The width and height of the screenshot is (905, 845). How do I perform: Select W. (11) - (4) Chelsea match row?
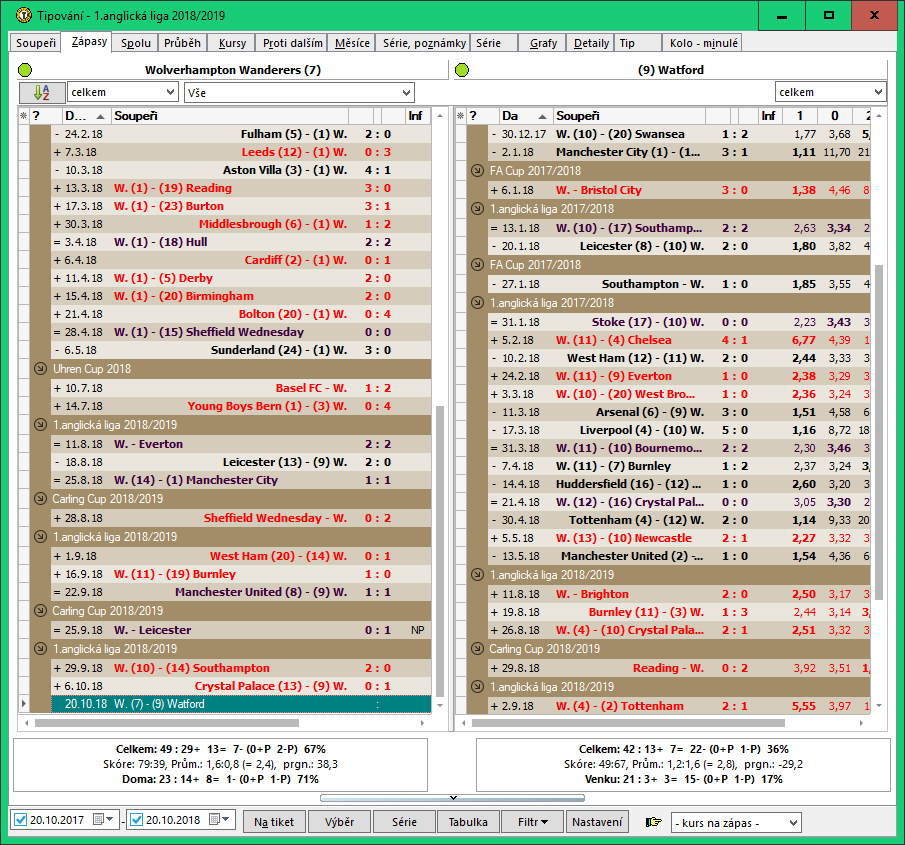679,340
